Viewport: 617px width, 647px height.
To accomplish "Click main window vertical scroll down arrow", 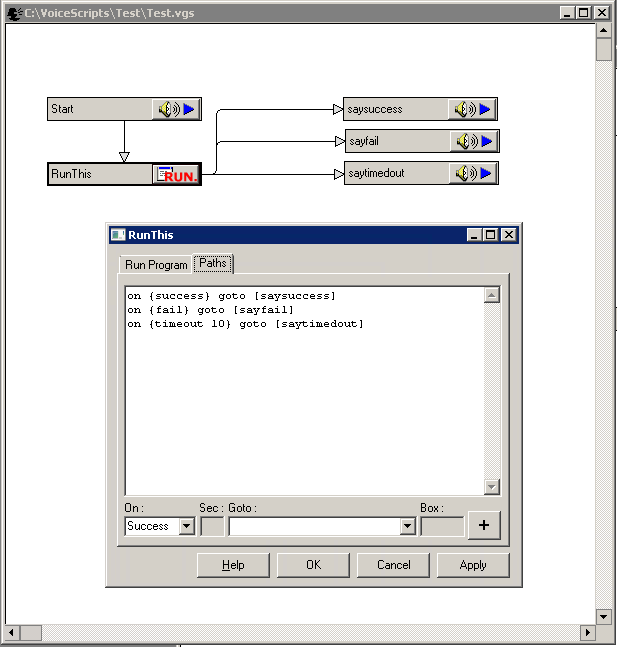I will point(603,617).
